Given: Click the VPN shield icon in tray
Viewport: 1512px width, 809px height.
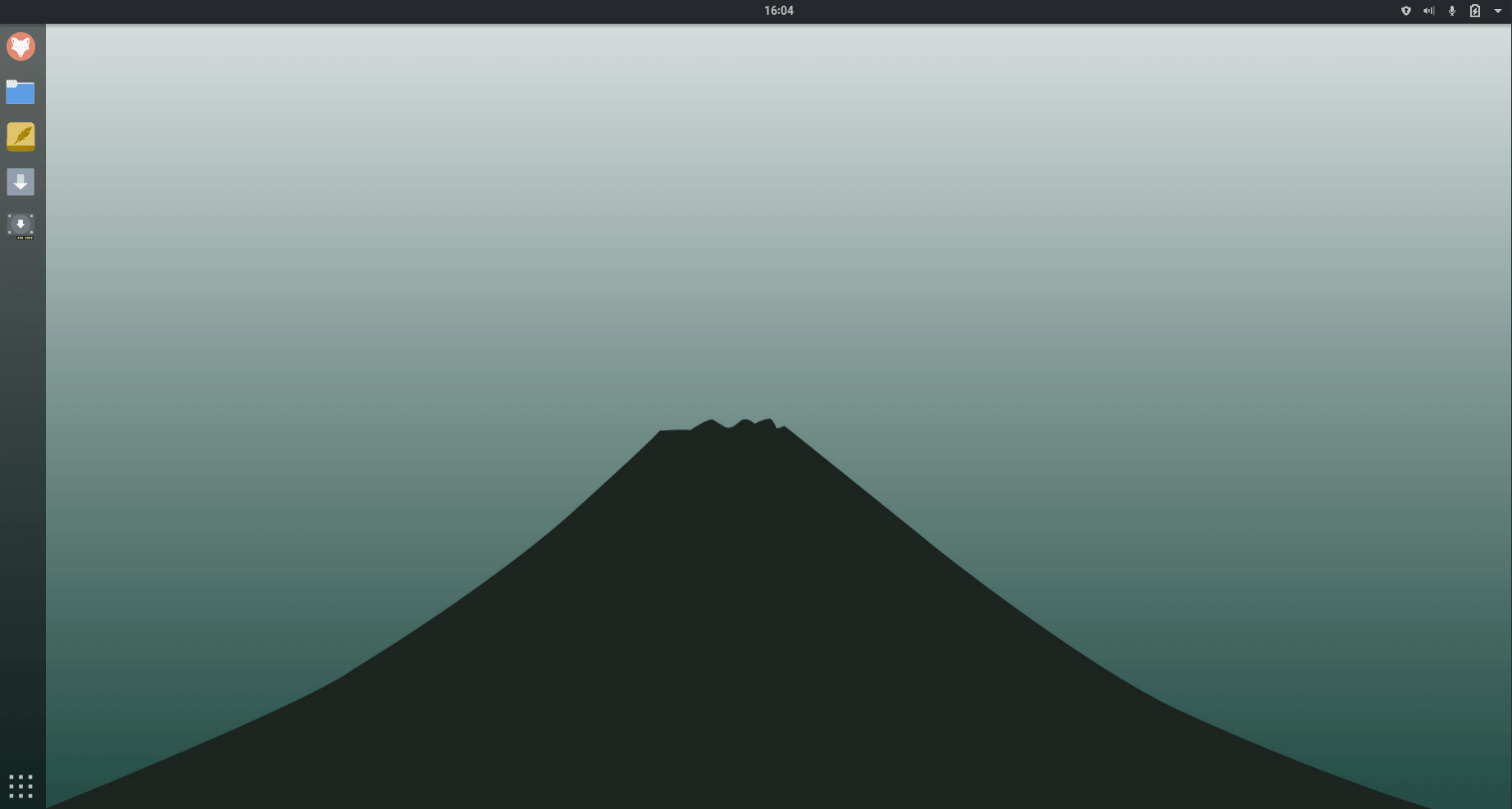Looking at the screenshot, I should 1405,11.
